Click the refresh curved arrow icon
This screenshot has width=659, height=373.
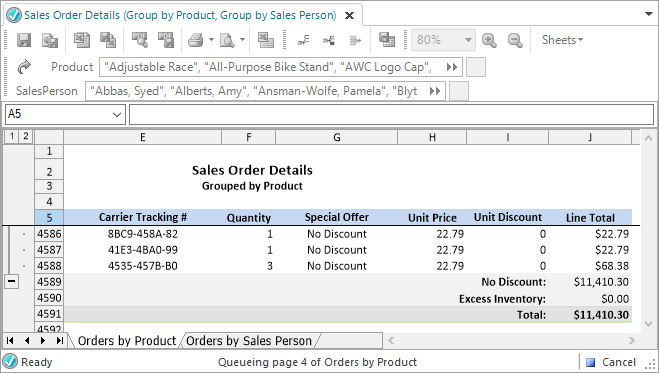[24, 67]
